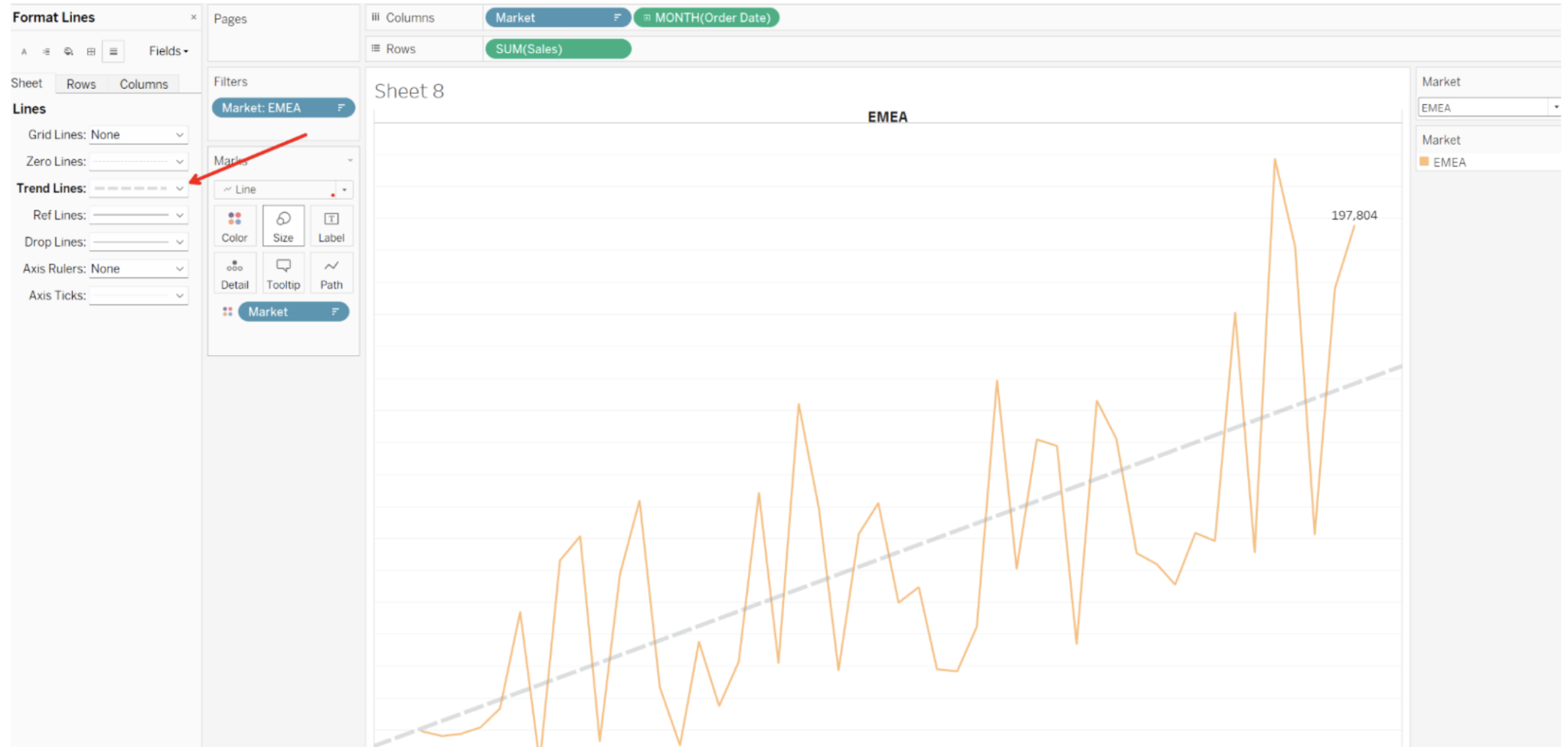Select the Format Font icon

[24, 52]
